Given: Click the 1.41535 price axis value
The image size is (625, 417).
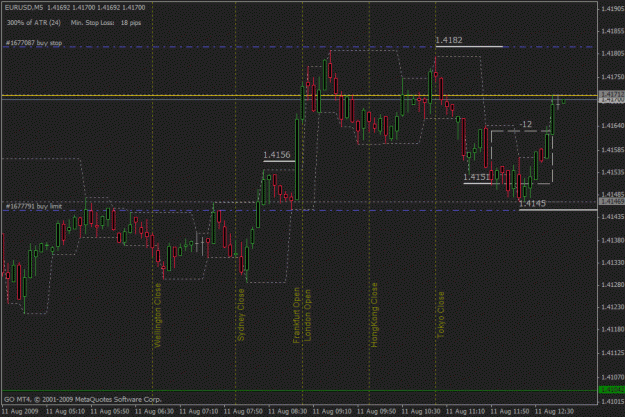Looking at the screenshot, I should click(613, 172).
